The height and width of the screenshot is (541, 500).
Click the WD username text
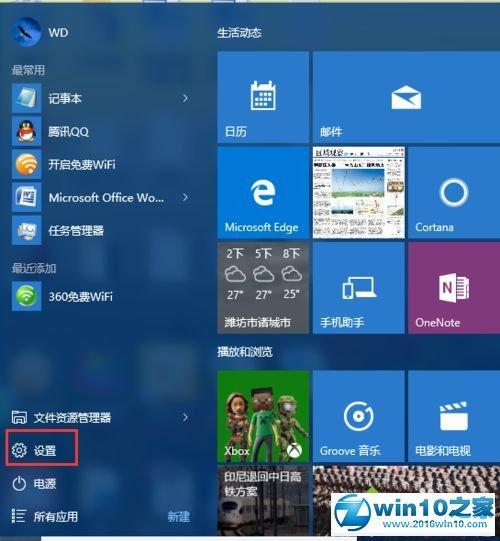click(x=58, y=32)
